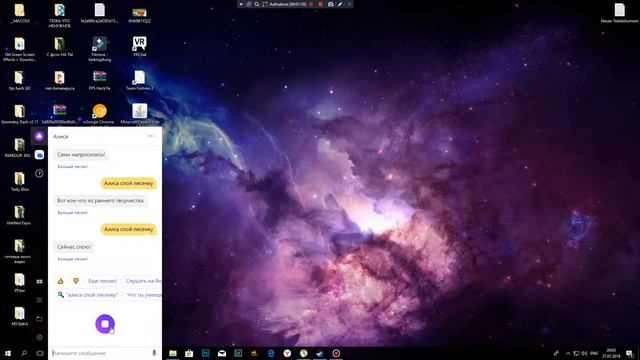Open the _MACOSX folder on desktop
The height and width of the screenshot is (360, 640).
20,13
